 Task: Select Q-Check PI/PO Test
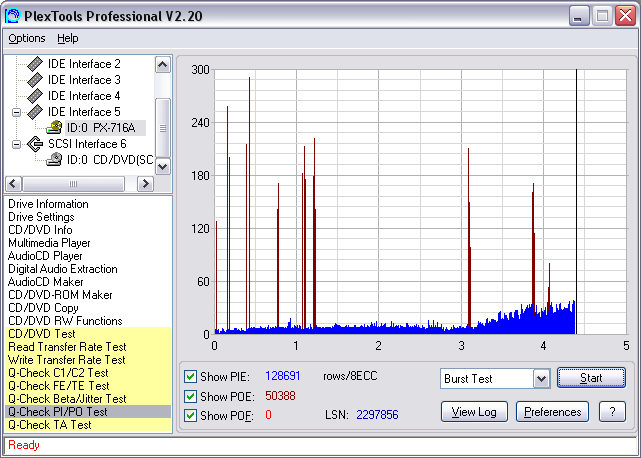click(x=88, y=412)
